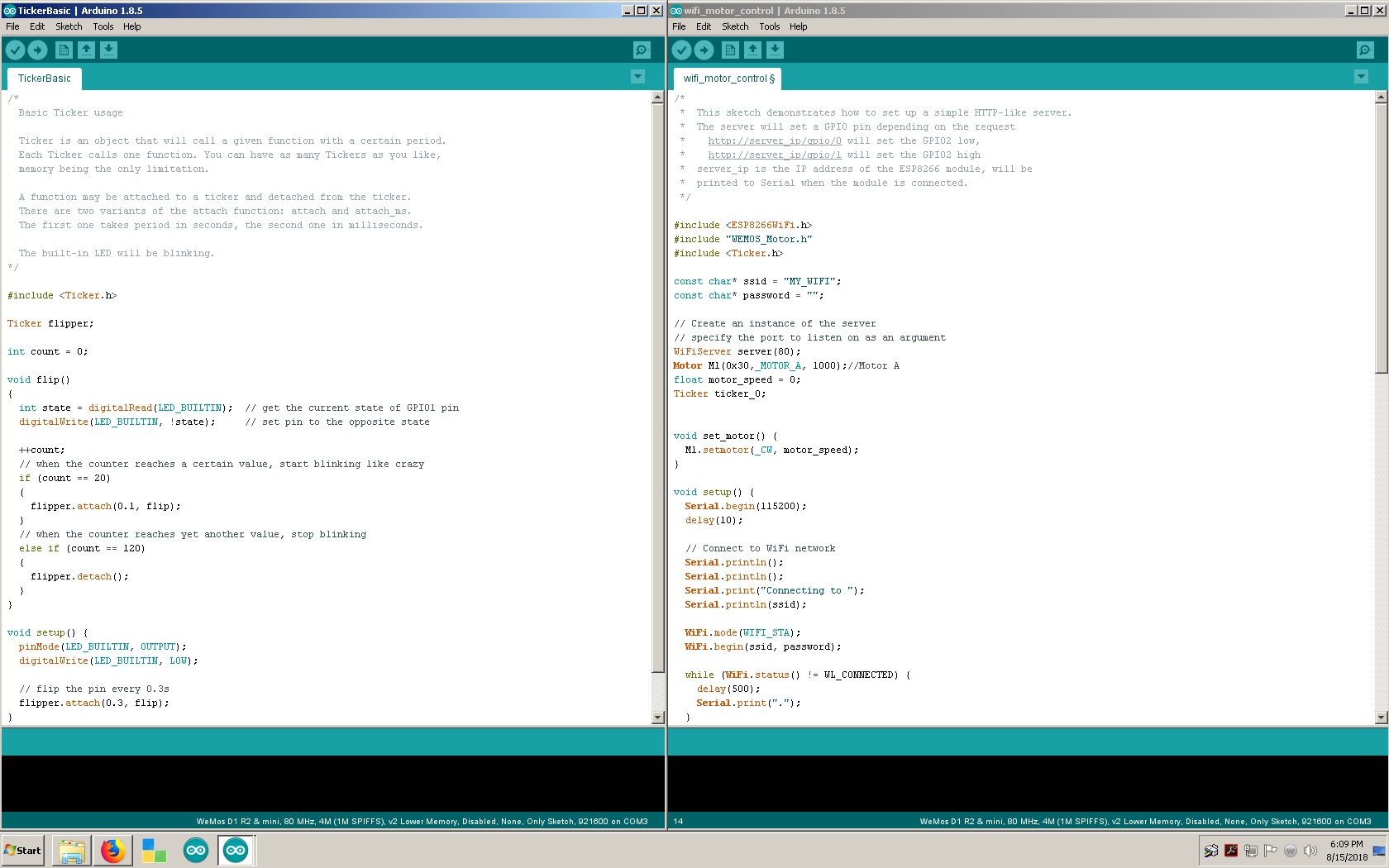The image size is (1389, 868).
Task: Click 'Ticker flipper;' line in TickerBasic
Action: [x=50, y=323]
